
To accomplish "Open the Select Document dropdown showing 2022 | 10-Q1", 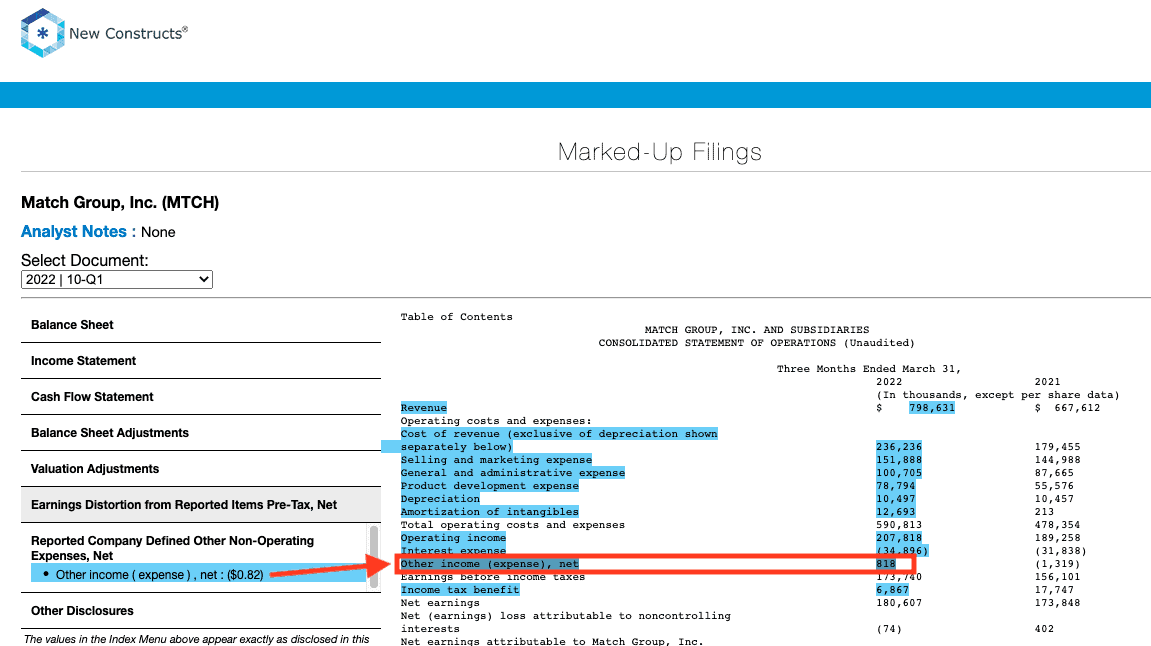I will (x=117, y=280).
